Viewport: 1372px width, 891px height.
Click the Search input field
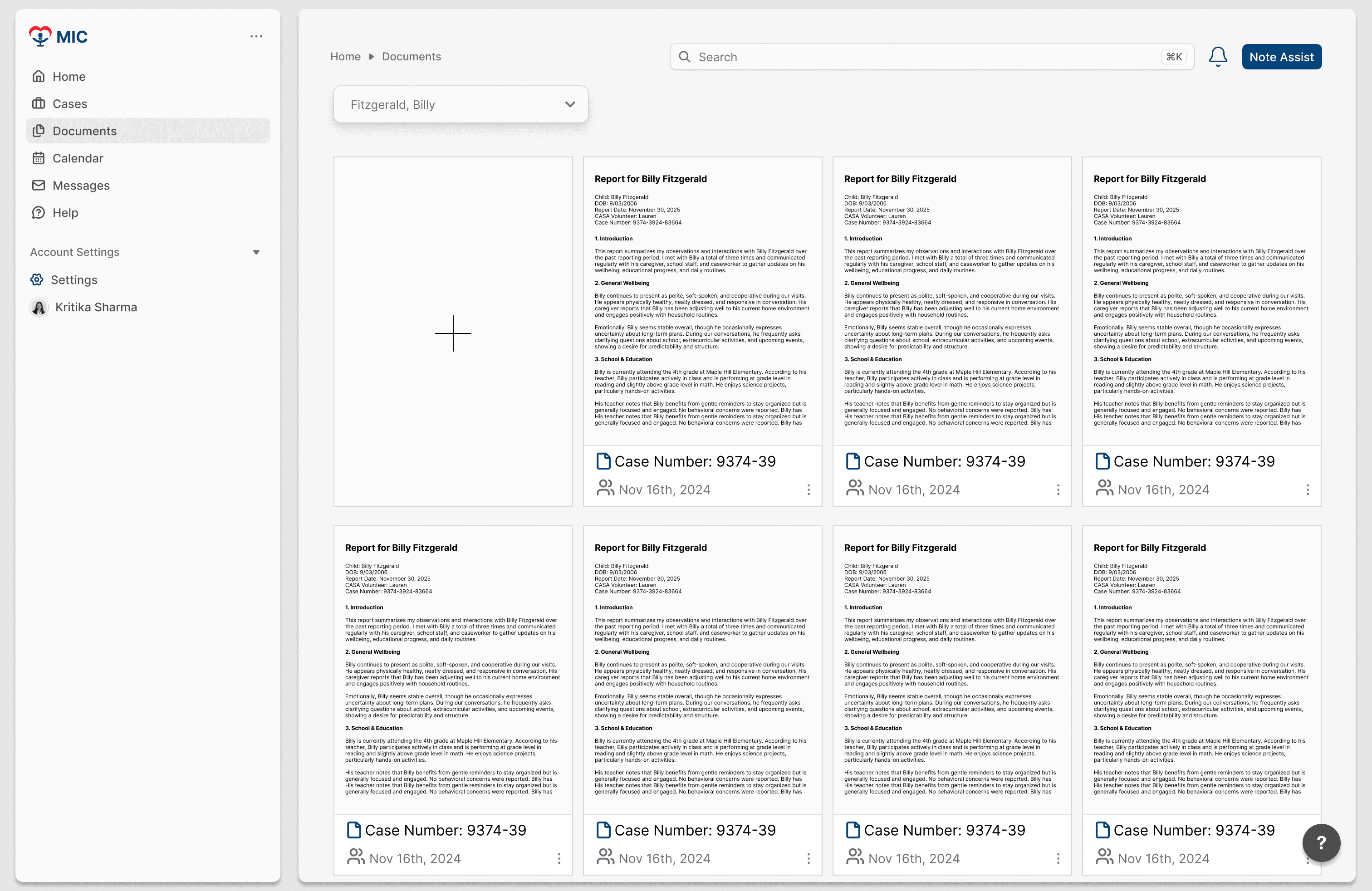[922, 56]
